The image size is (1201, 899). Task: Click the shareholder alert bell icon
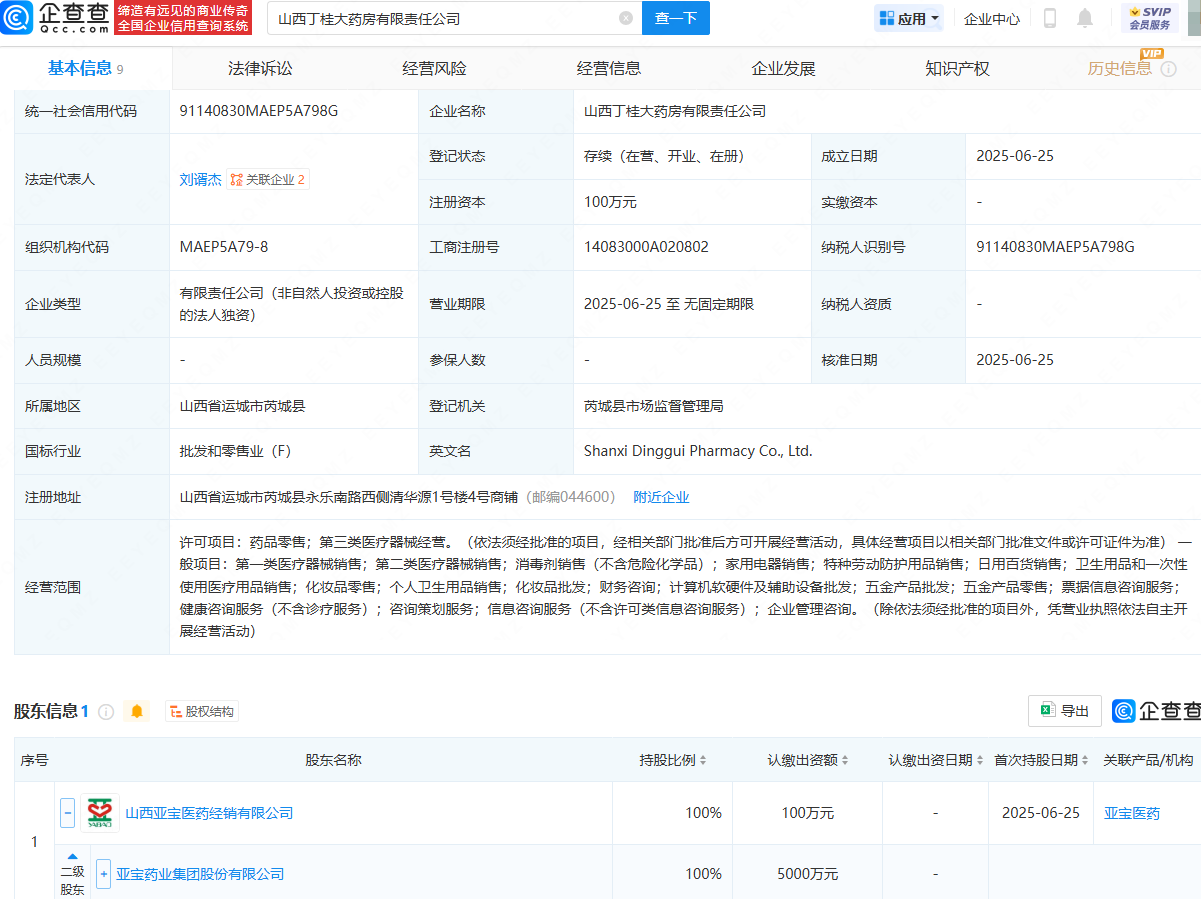(x=137, y=712)
